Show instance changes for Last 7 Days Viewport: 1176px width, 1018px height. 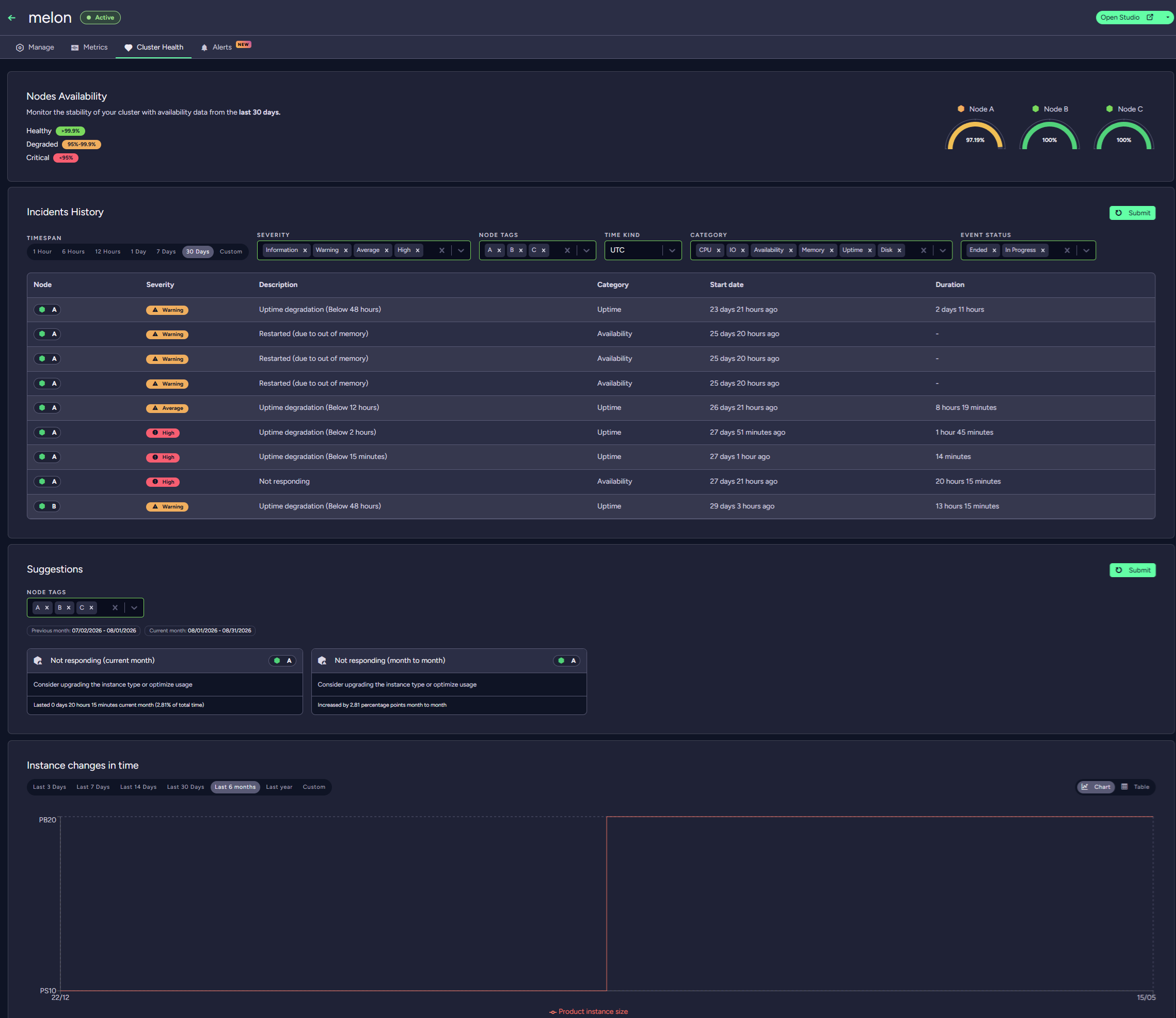(93, 787)
